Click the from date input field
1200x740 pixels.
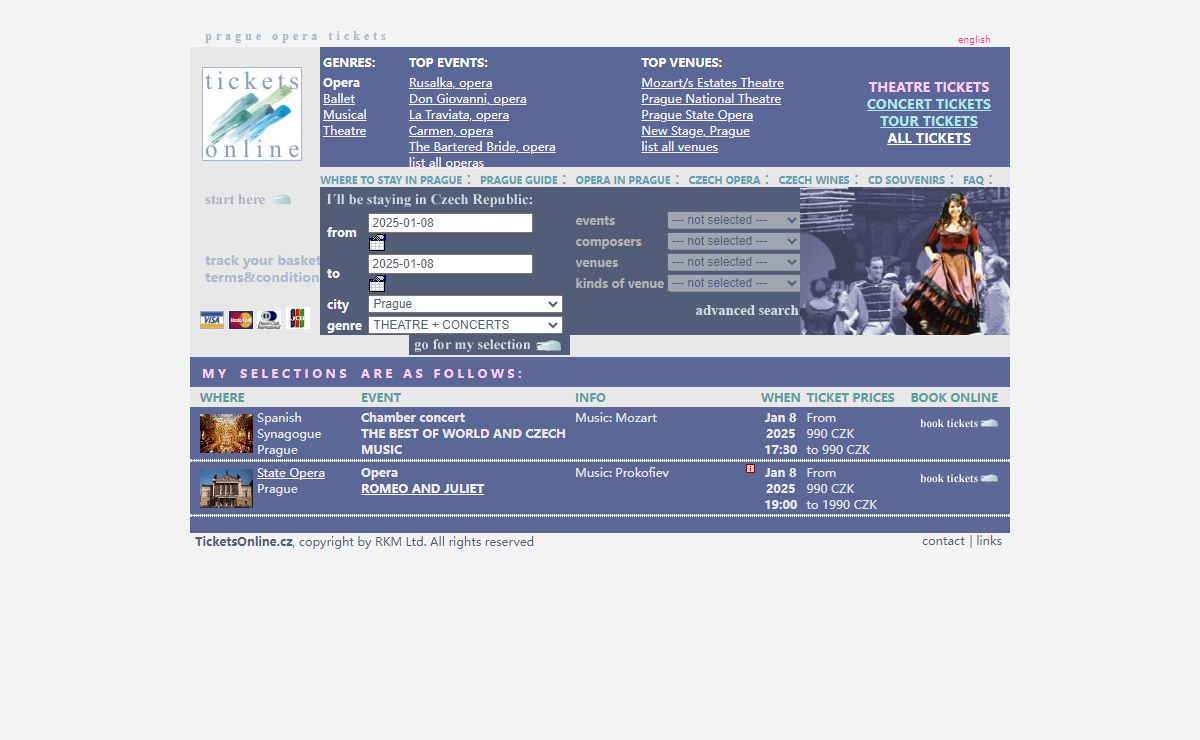pyautogui.click(x=450, y=223)
